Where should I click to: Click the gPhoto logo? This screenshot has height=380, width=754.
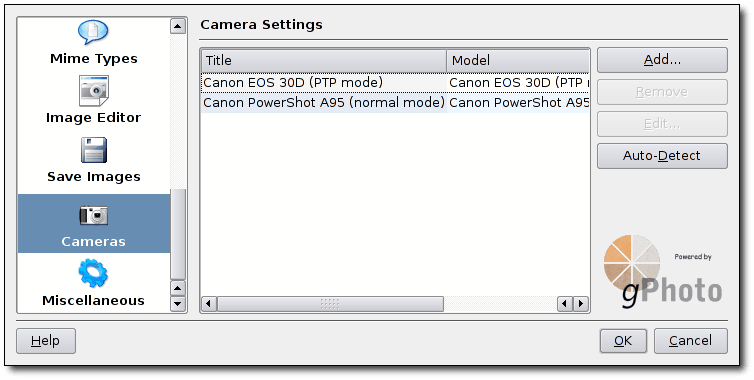pyautogui.click(x=662, y=271)
